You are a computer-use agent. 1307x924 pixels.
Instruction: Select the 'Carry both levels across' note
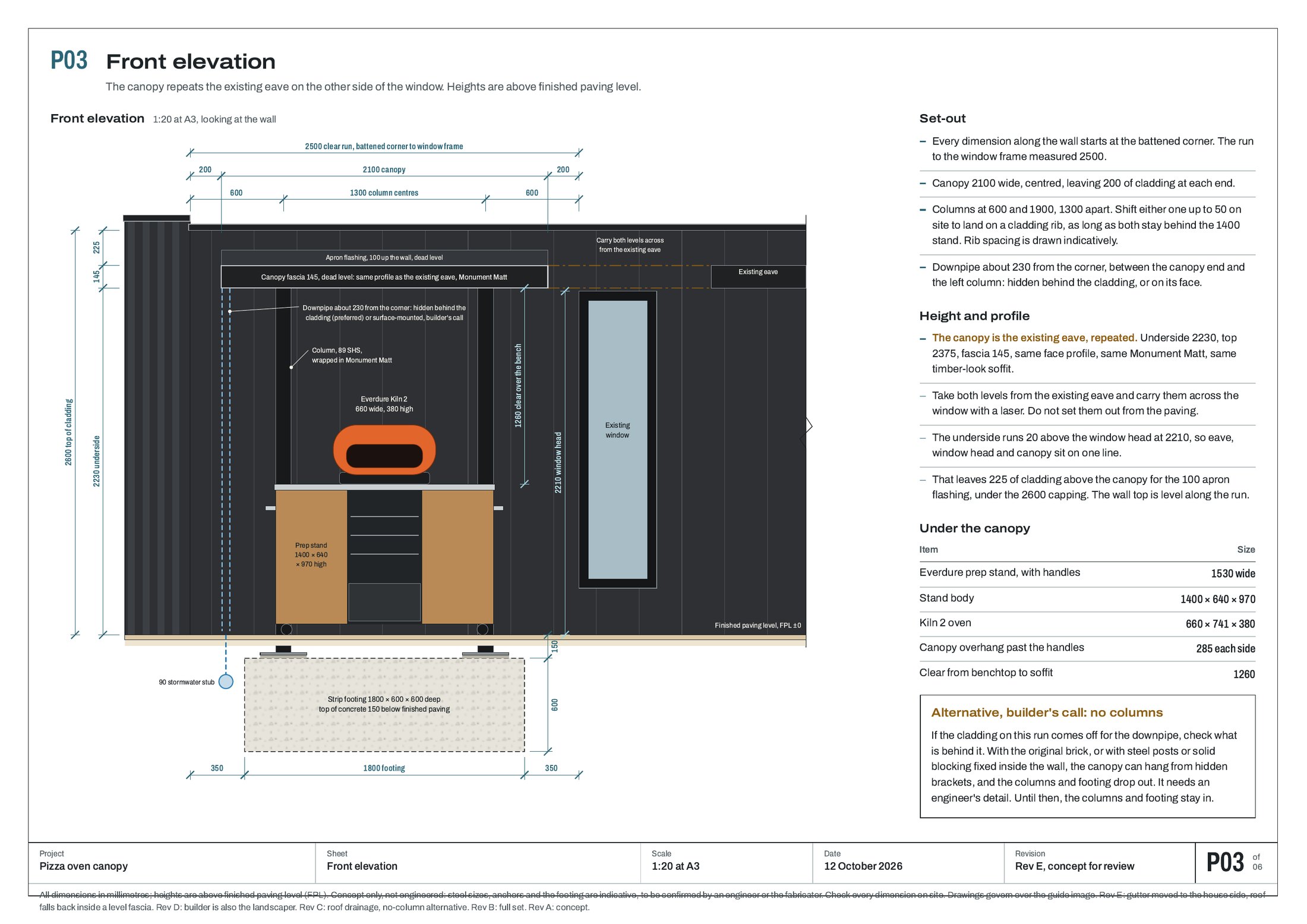click(630, 245)
